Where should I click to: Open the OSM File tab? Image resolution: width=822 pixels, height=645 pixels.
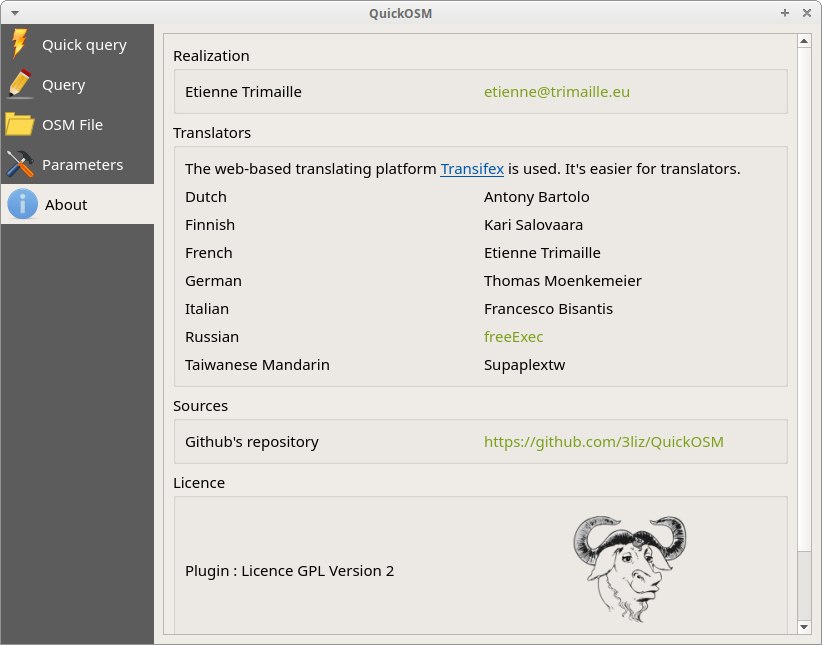coord(77,124)
